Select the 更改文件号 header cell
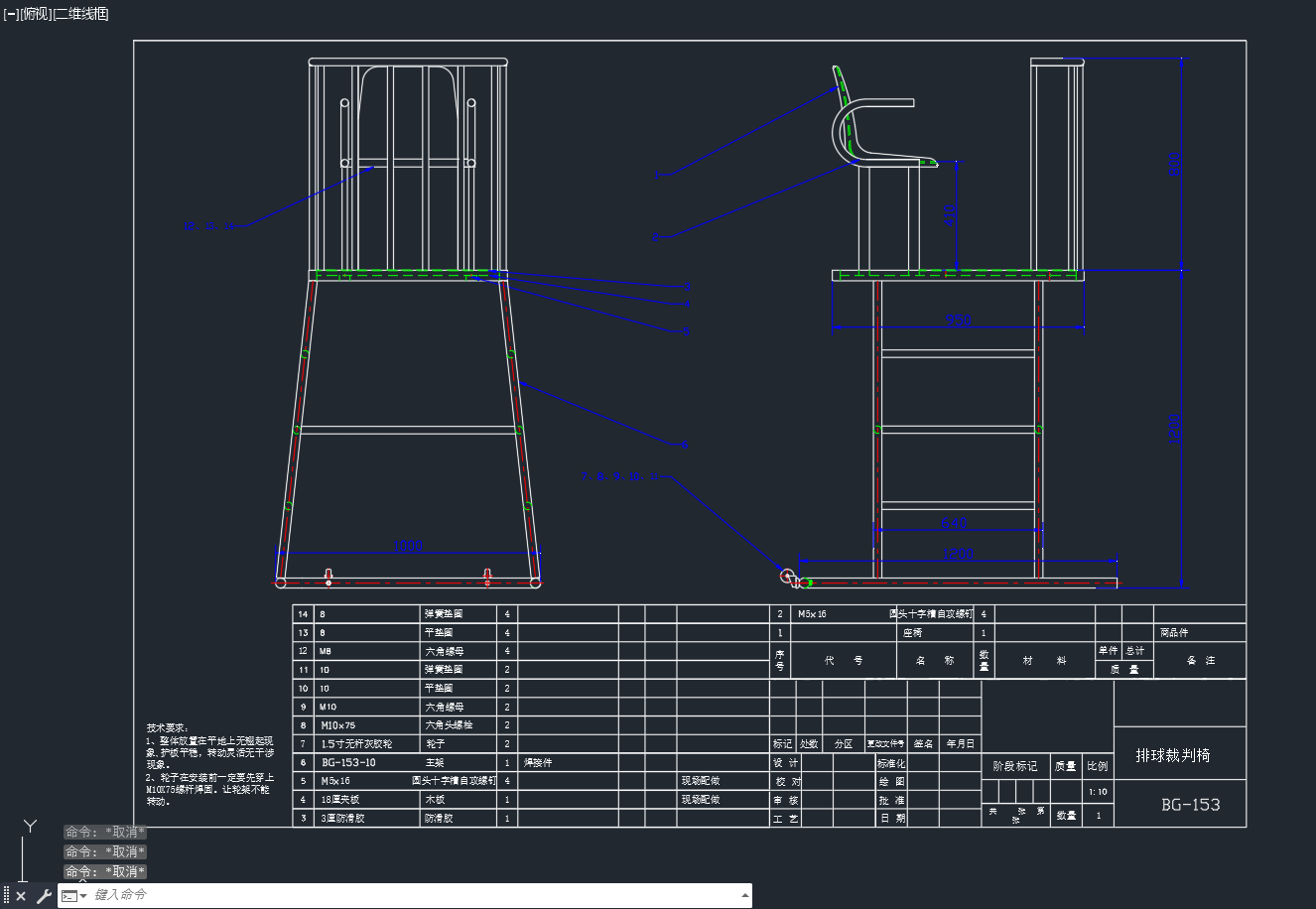 point(885,743)
